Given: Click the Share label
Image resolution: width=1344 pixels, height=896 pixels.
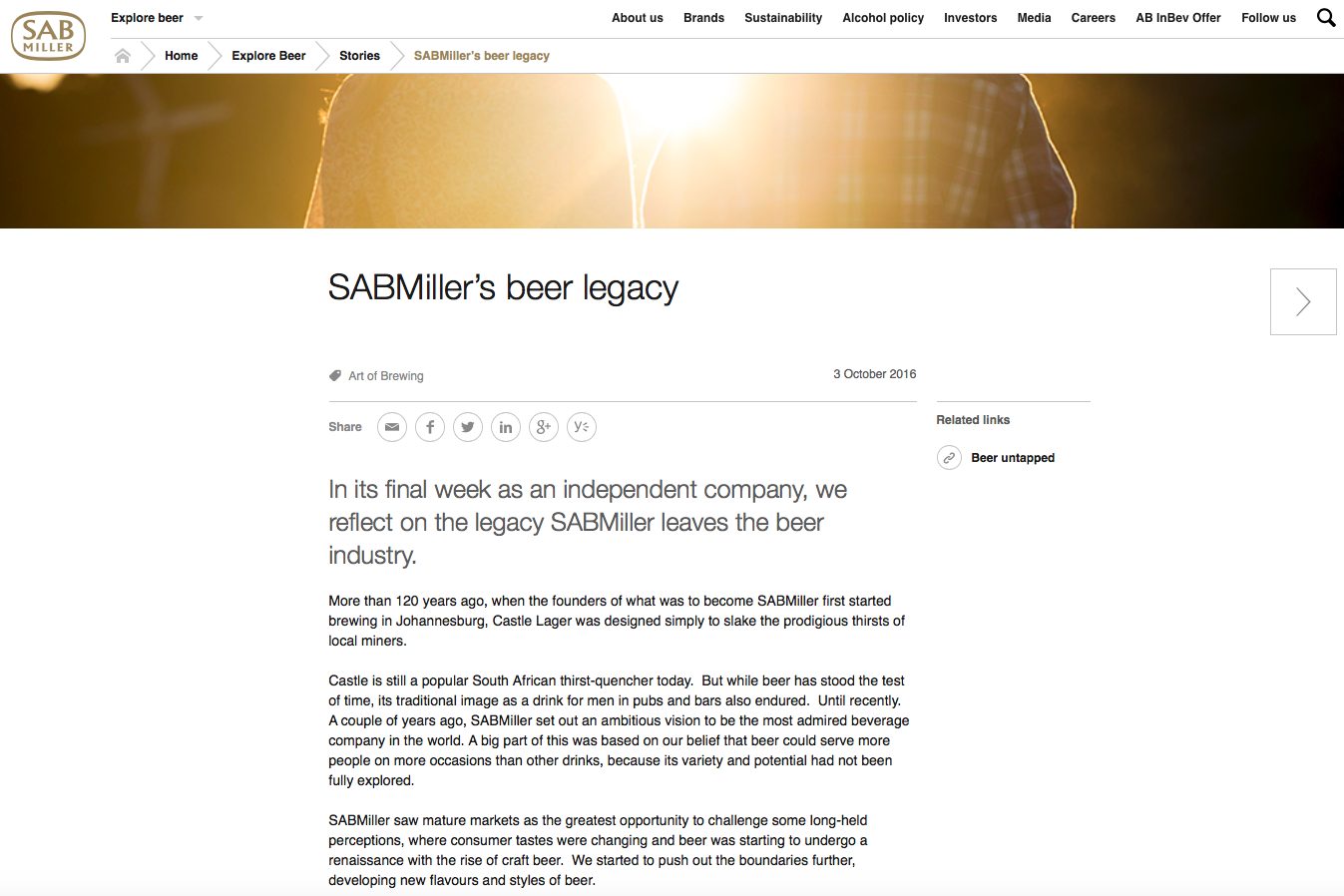Looking at the screenshot, I should [x=345, y=427].
